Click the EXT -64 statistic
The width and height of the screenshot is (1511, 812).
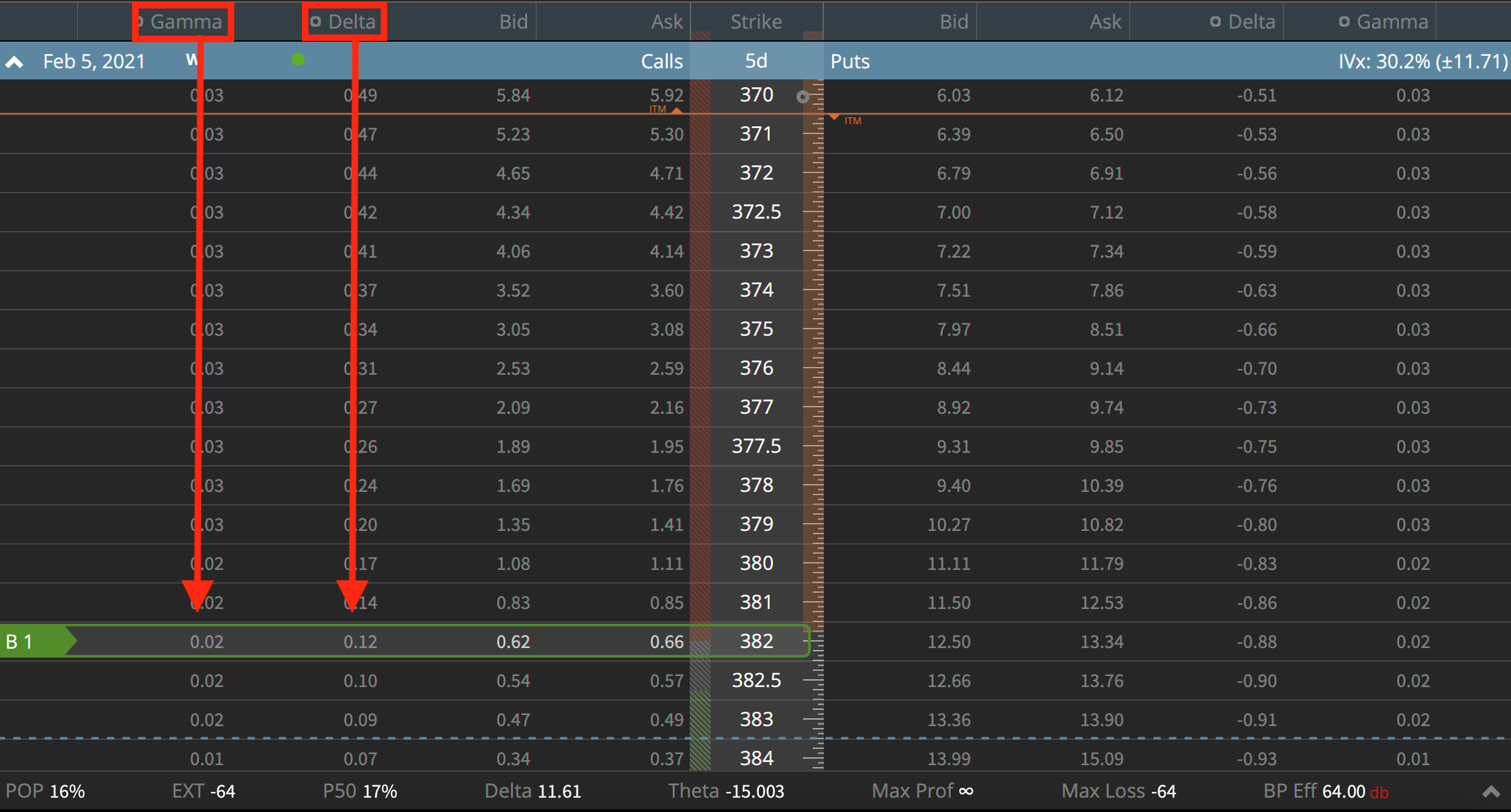(x=204, y=792)
